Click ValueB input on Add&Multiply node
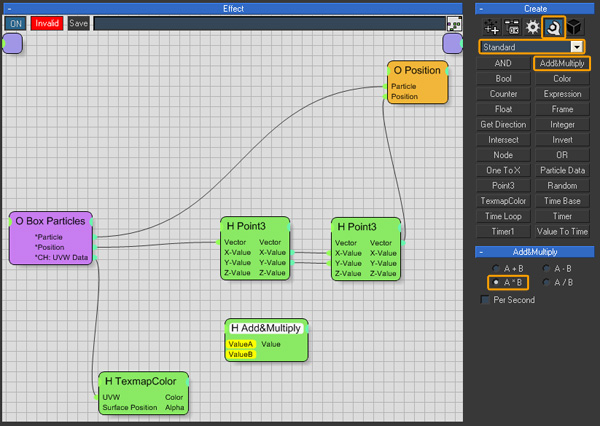This screenshot has height=426, width=600. click(240, 354)
